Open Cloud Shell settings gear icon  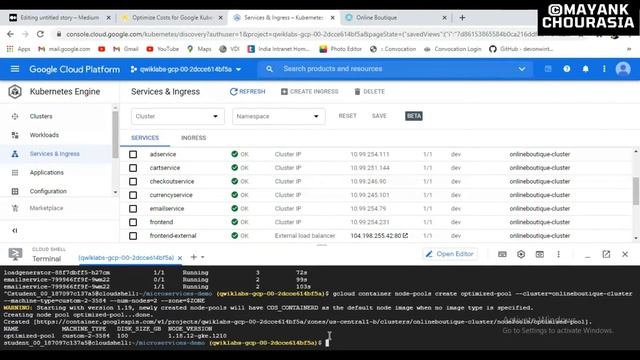(521, 254)
